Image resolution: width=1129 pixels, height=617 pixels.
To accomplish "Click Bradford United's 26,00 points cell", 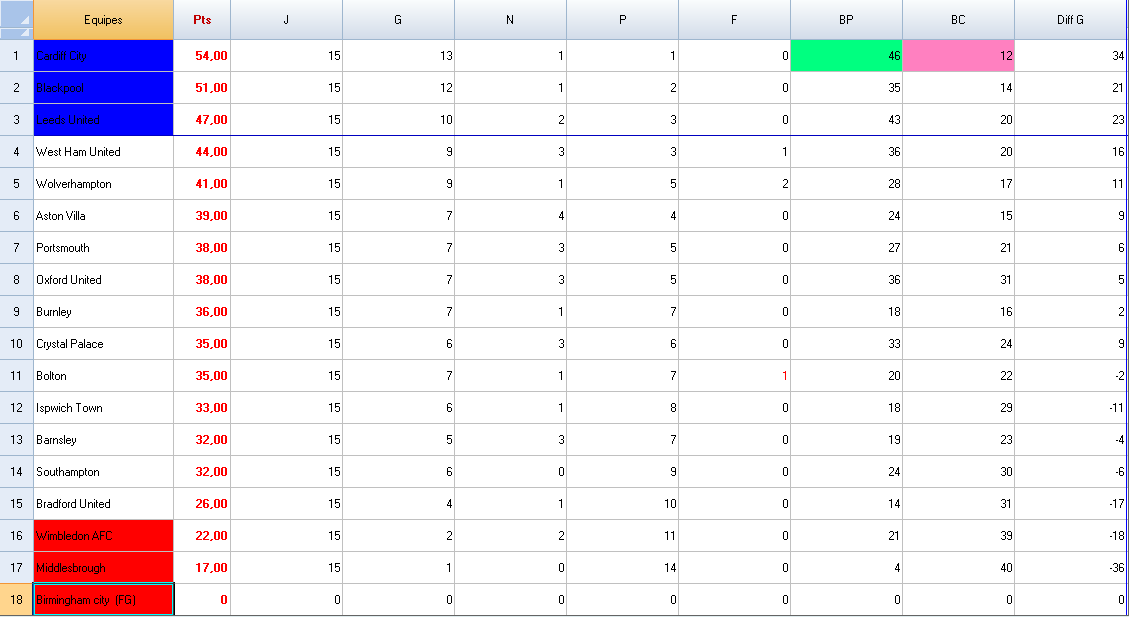I will tap(202, 504).
